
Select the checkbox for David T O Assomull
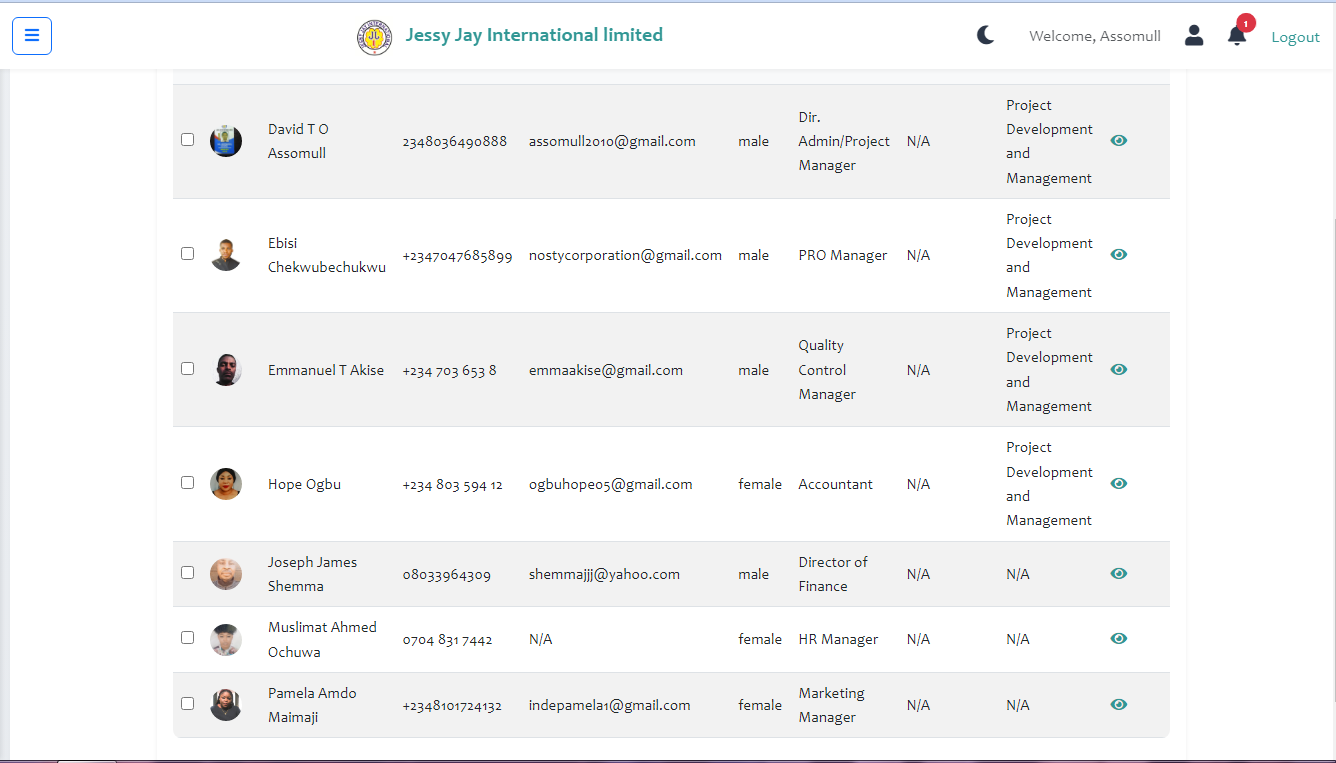point(187,140)
